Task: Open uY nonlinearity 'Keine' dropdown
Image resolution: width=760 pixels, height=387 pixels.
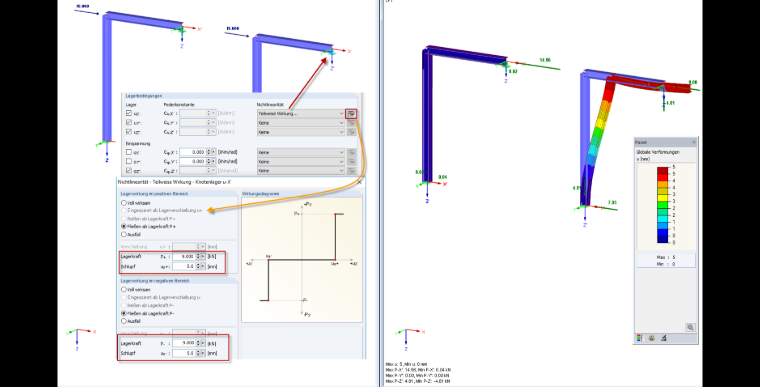Action: [301, 123]
